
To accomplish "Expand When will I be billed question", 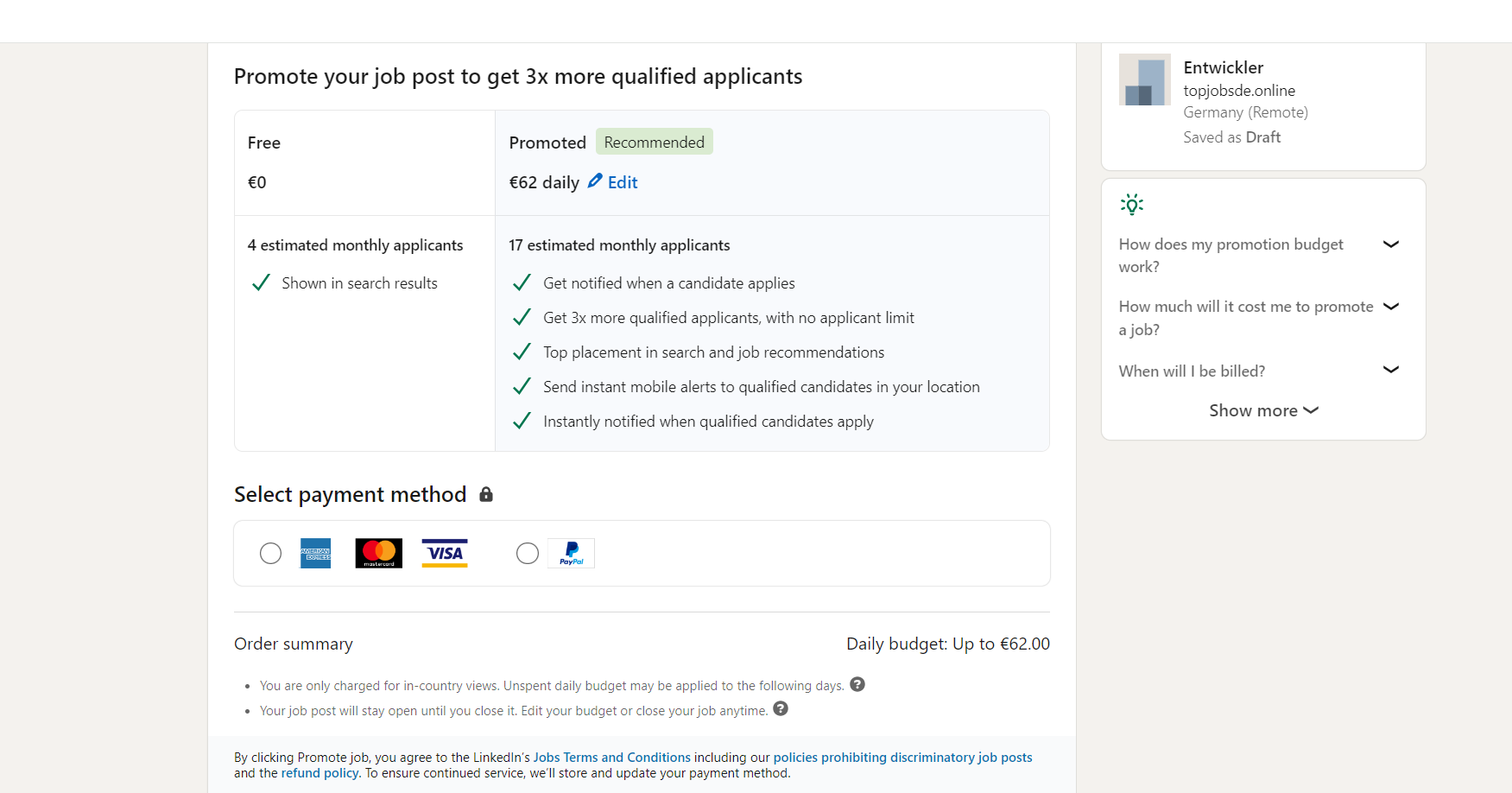I will click(x=1259, y=371).
